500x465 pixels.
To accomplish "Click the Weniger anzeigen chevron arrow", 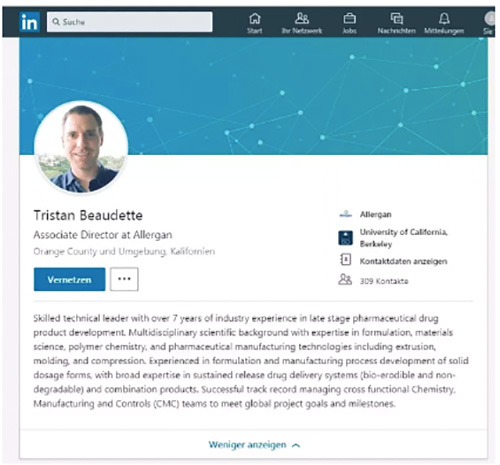I will point(296,445).
